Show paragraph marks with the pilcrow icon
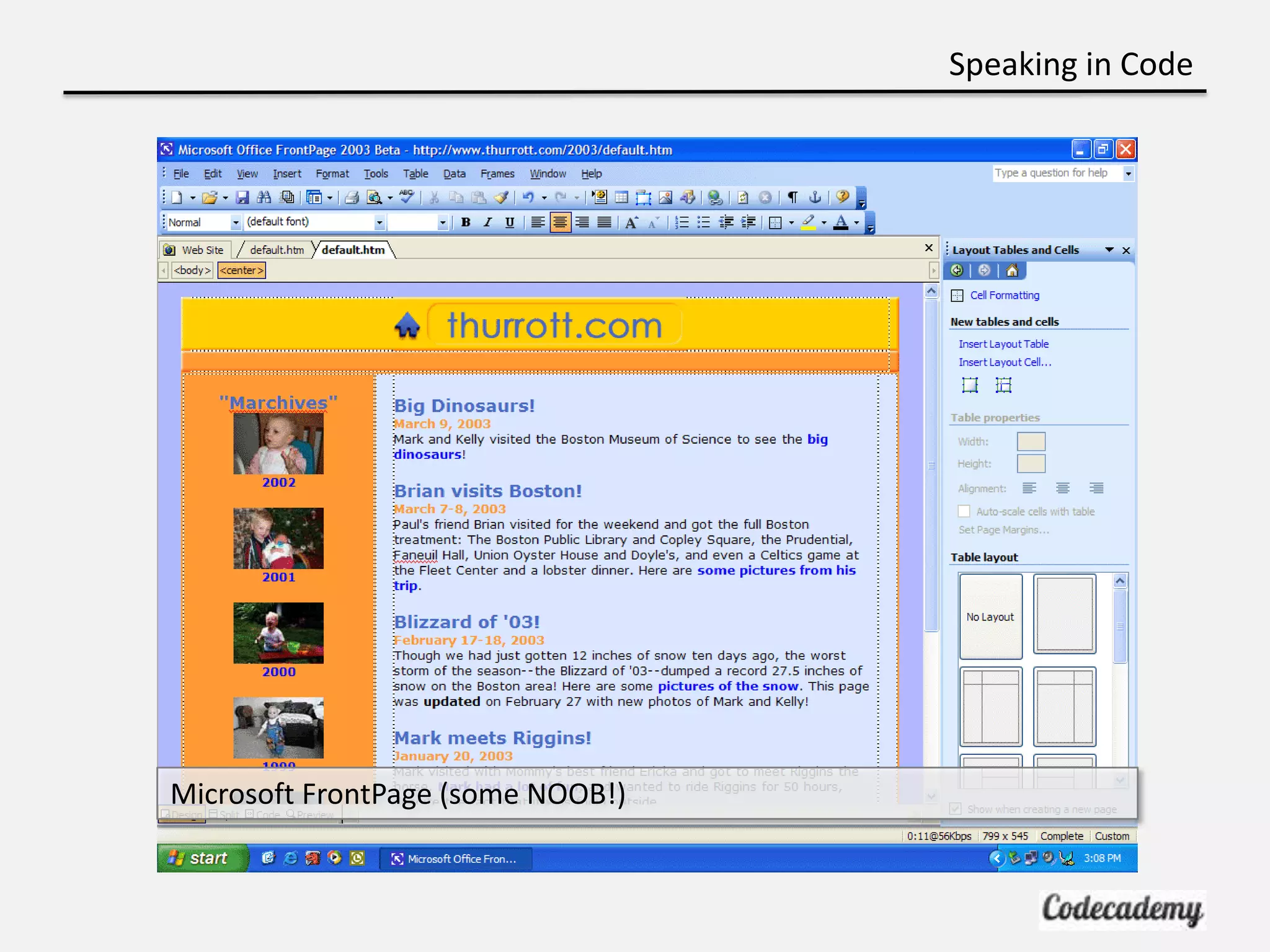The image size is (1270, 952). point(793,198)
